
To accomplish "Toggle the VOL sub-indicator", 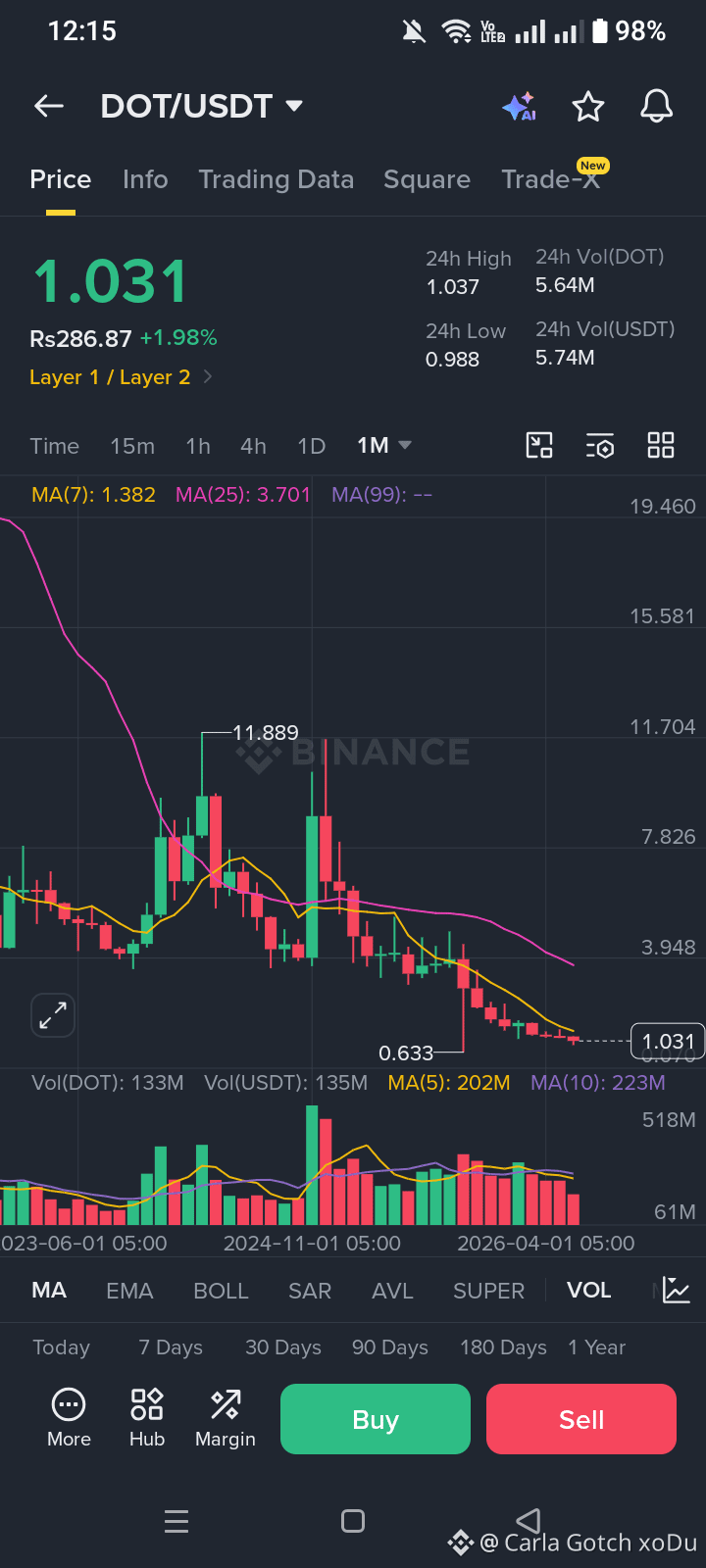I will point(588,1290).
